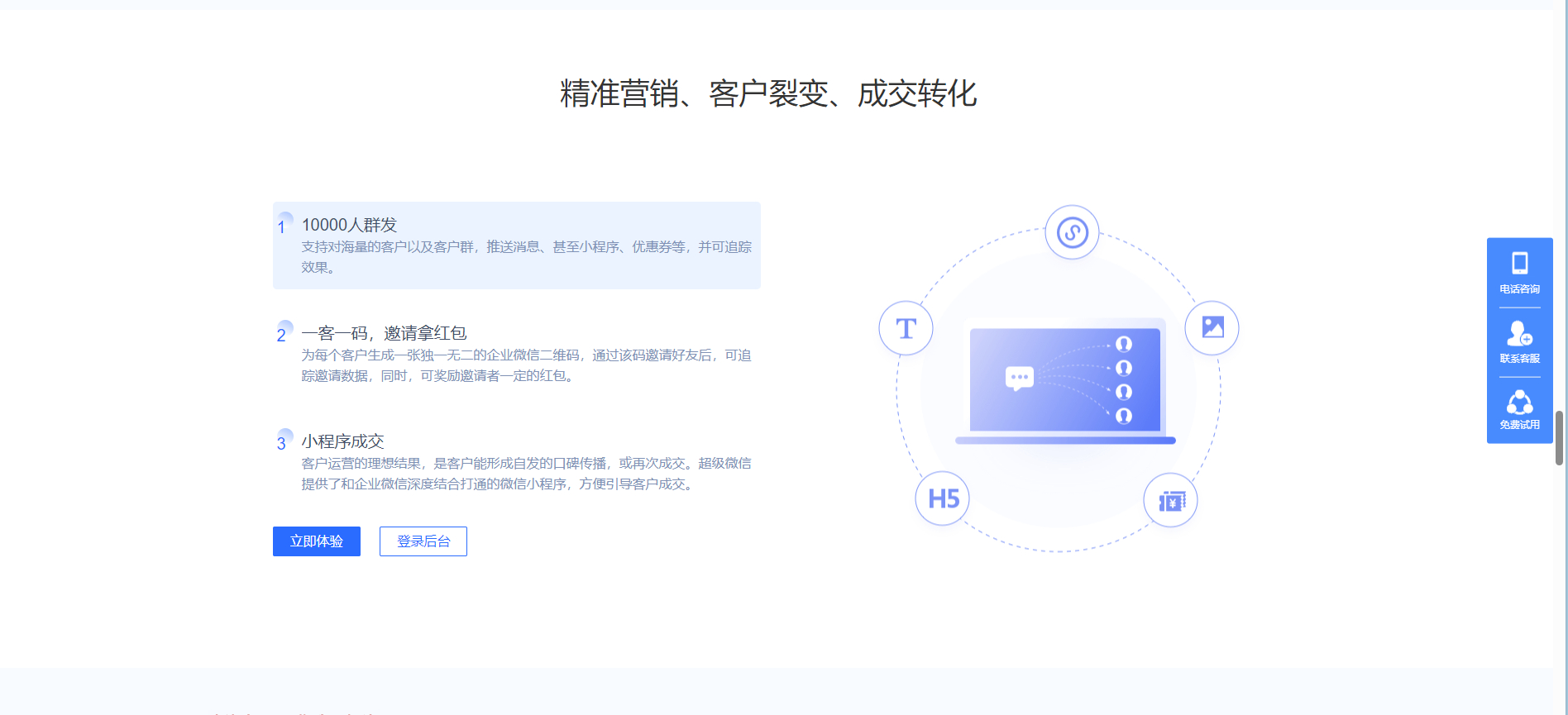Open phone consultation (电话咨询) in sidebar

coord(1519,273)
